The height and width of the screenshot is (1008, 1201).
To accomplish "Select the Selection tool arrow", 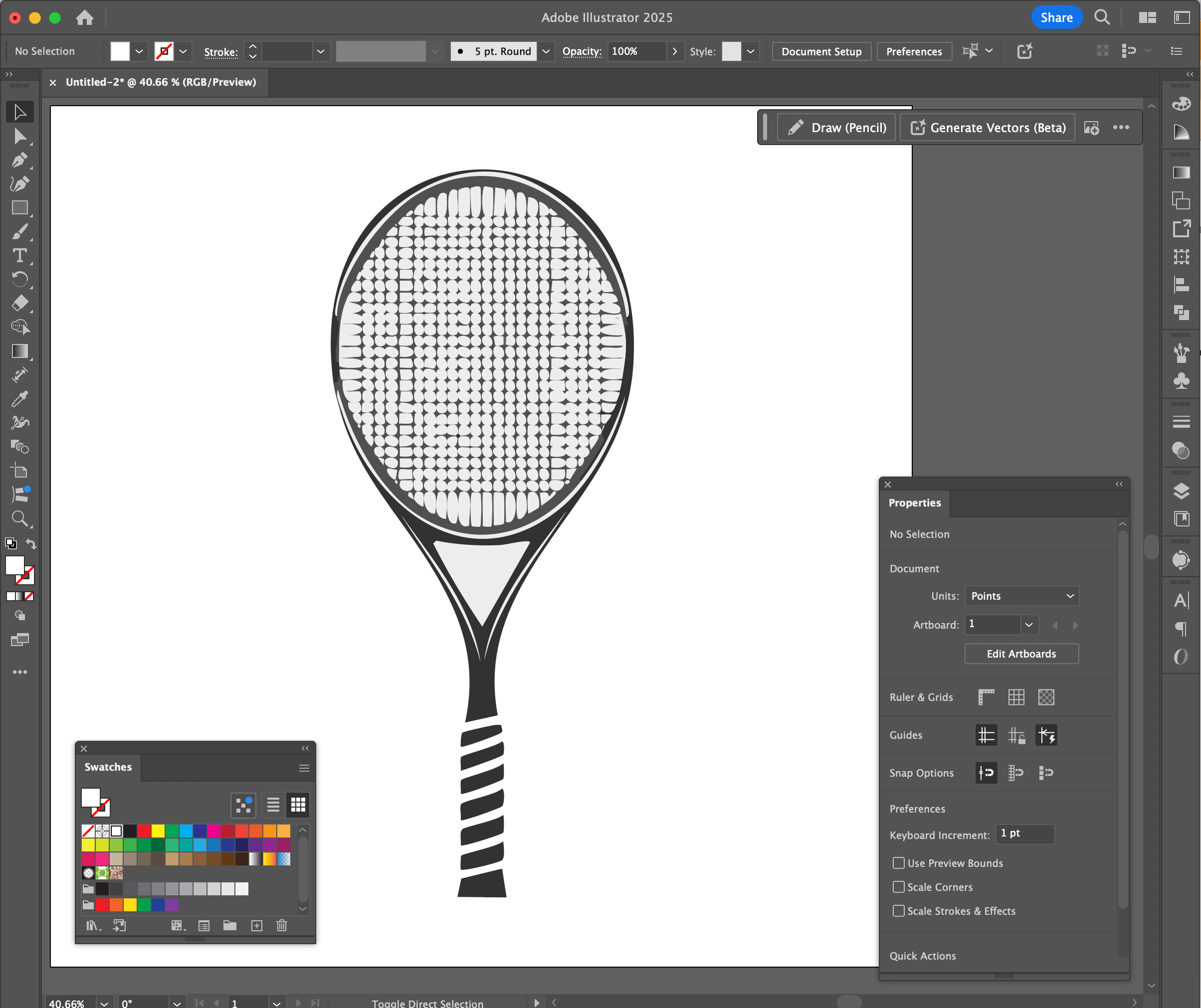I will 19,112.
